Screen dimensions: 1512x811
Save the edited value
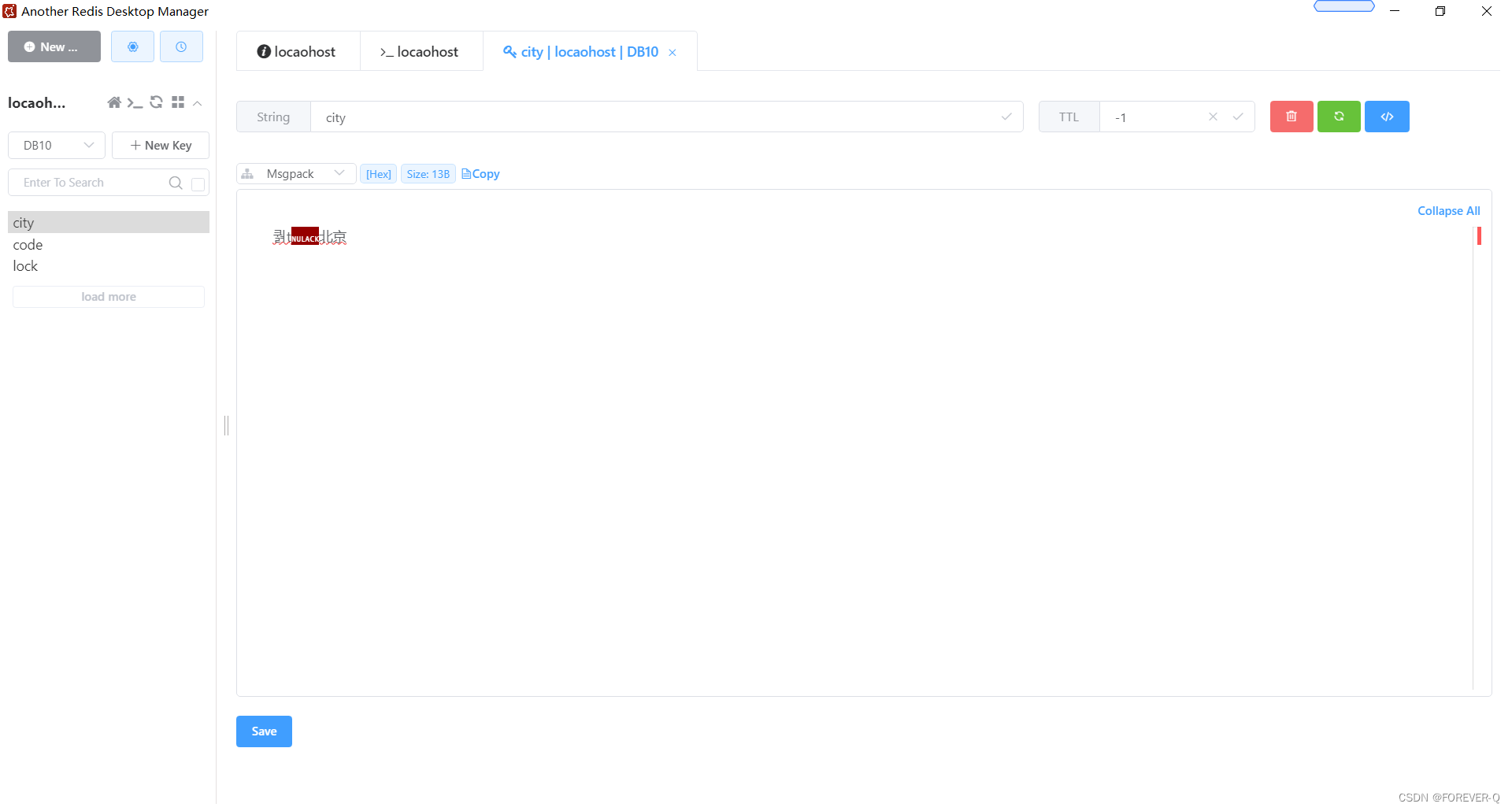click(x=263, y=731)
